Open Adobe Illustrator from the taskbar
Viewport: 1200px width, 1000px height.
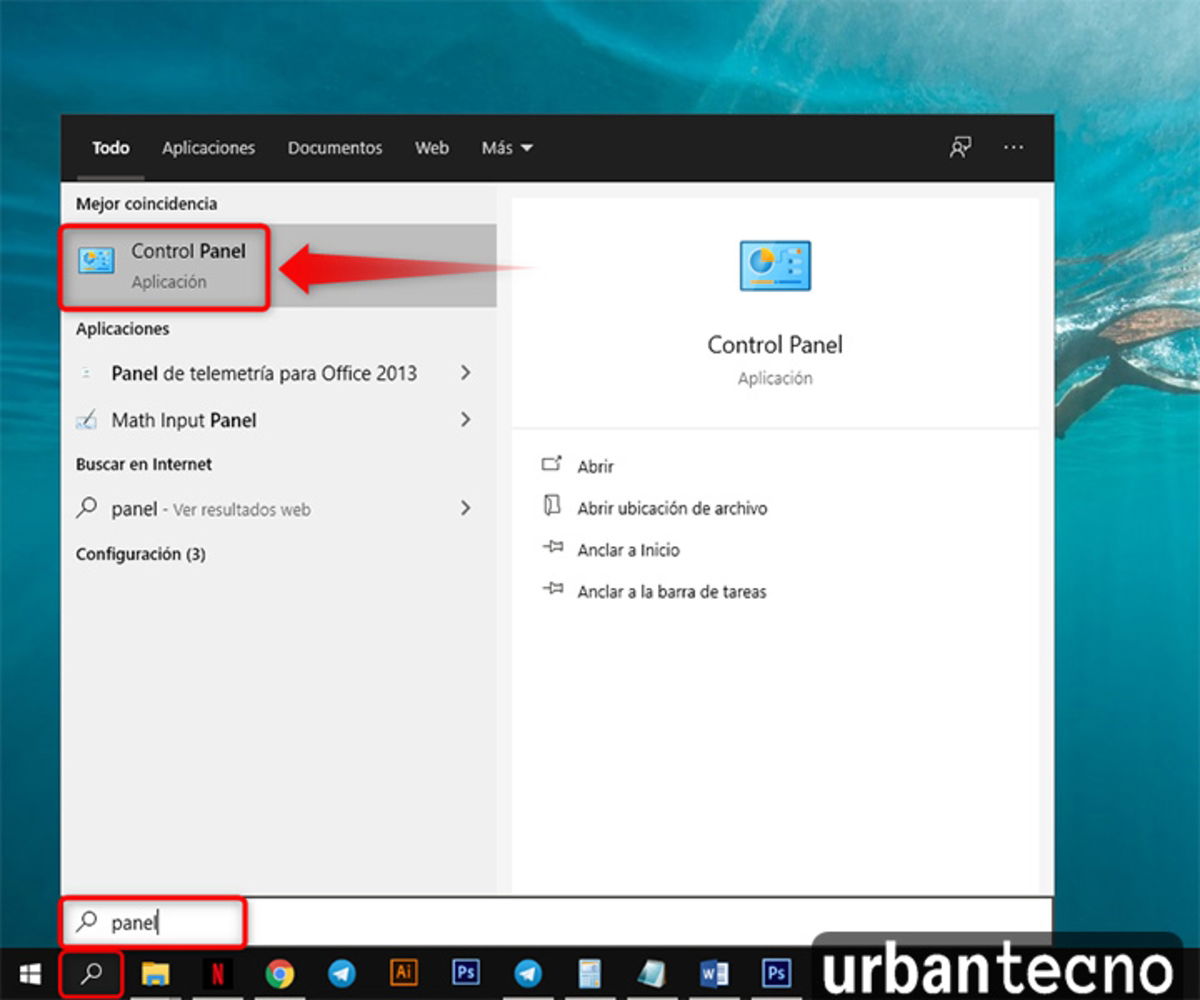point(403,973)
